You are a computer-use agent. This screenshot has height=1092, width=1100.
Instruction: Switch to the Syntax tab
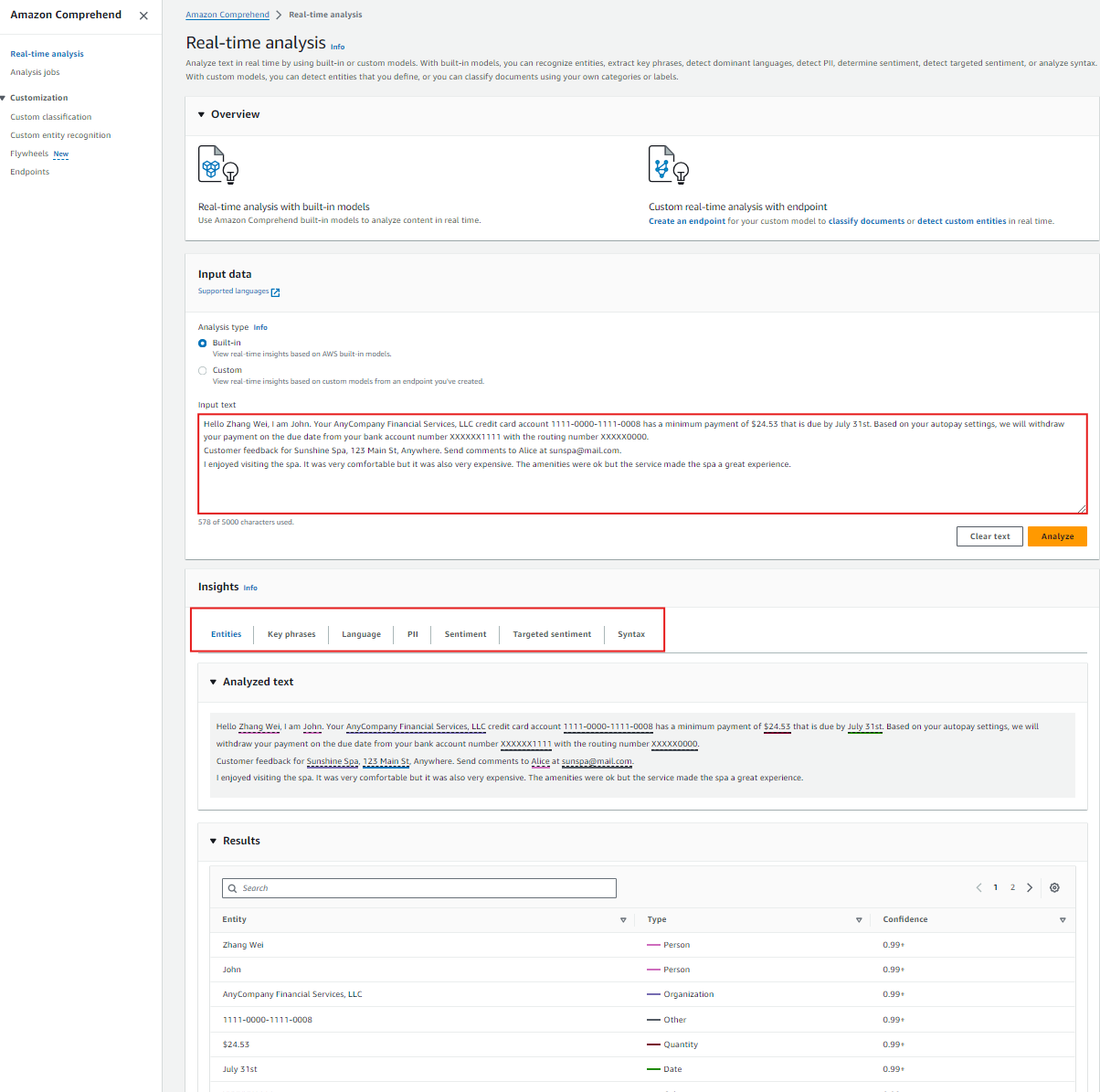coord(631,634)
